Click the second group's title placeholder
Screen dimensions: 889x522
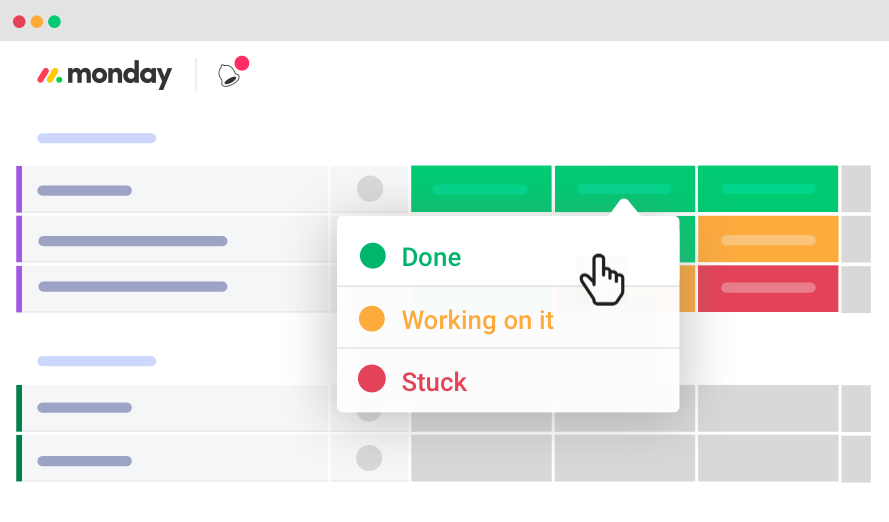click(96, 361)
